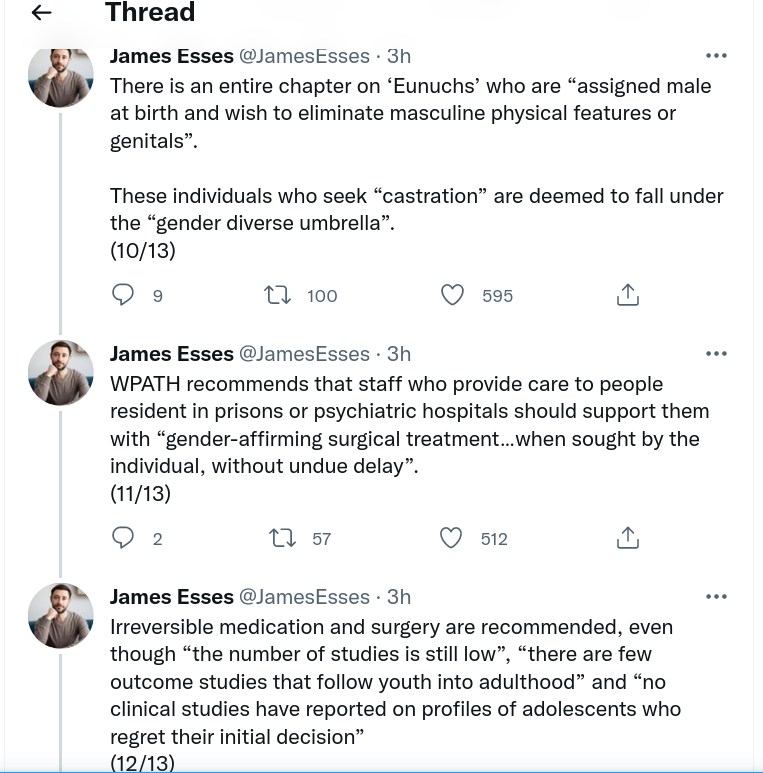Click @JamesEsses handle on the (11/13) tweet
This screenshot has width=763, height=773.
[304, 353]
